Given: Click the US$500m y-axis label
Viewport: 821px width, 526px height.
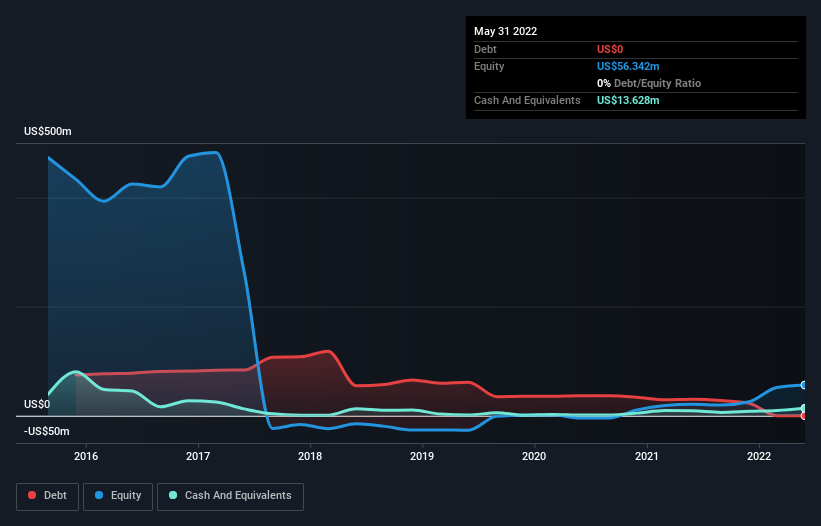Looking at the screenshot, I should [x=48, y=131].
